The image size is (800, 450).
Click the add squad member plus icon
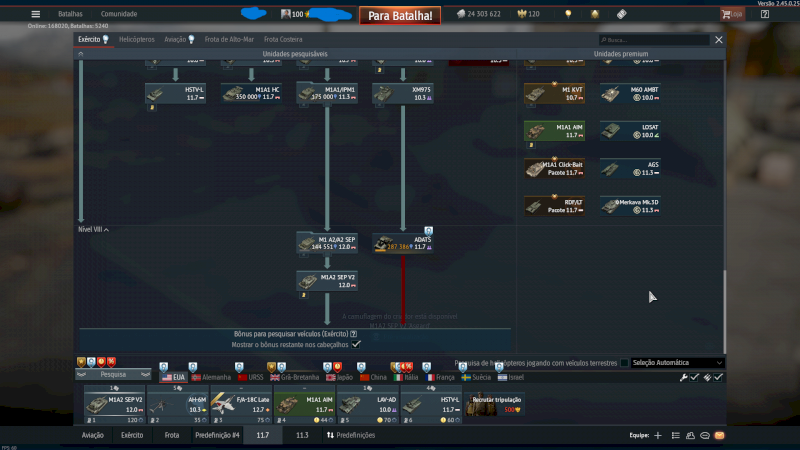(x=658, y=436)
